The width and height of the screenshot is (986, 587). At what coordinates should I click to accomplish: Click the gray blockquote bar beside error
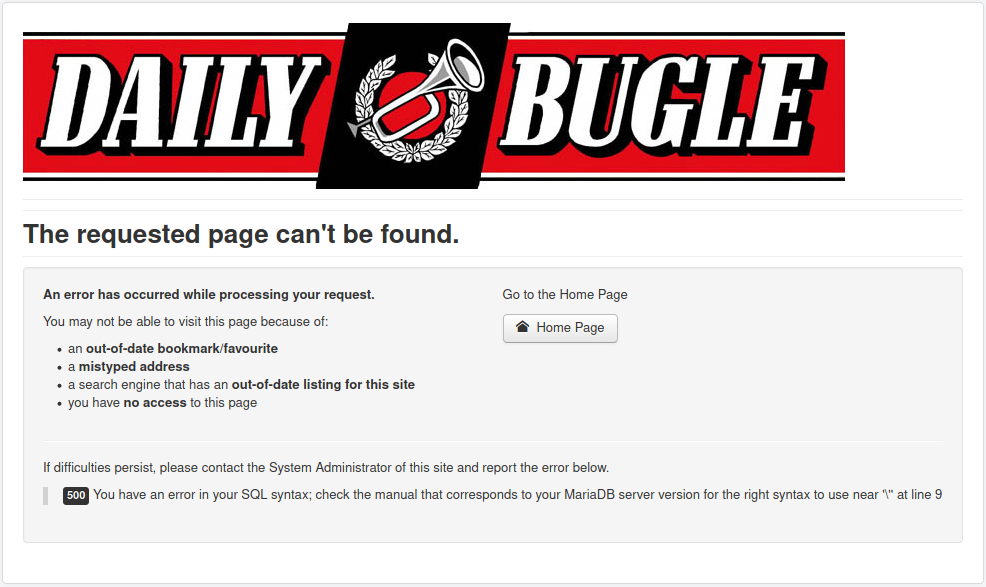(45, 495)
